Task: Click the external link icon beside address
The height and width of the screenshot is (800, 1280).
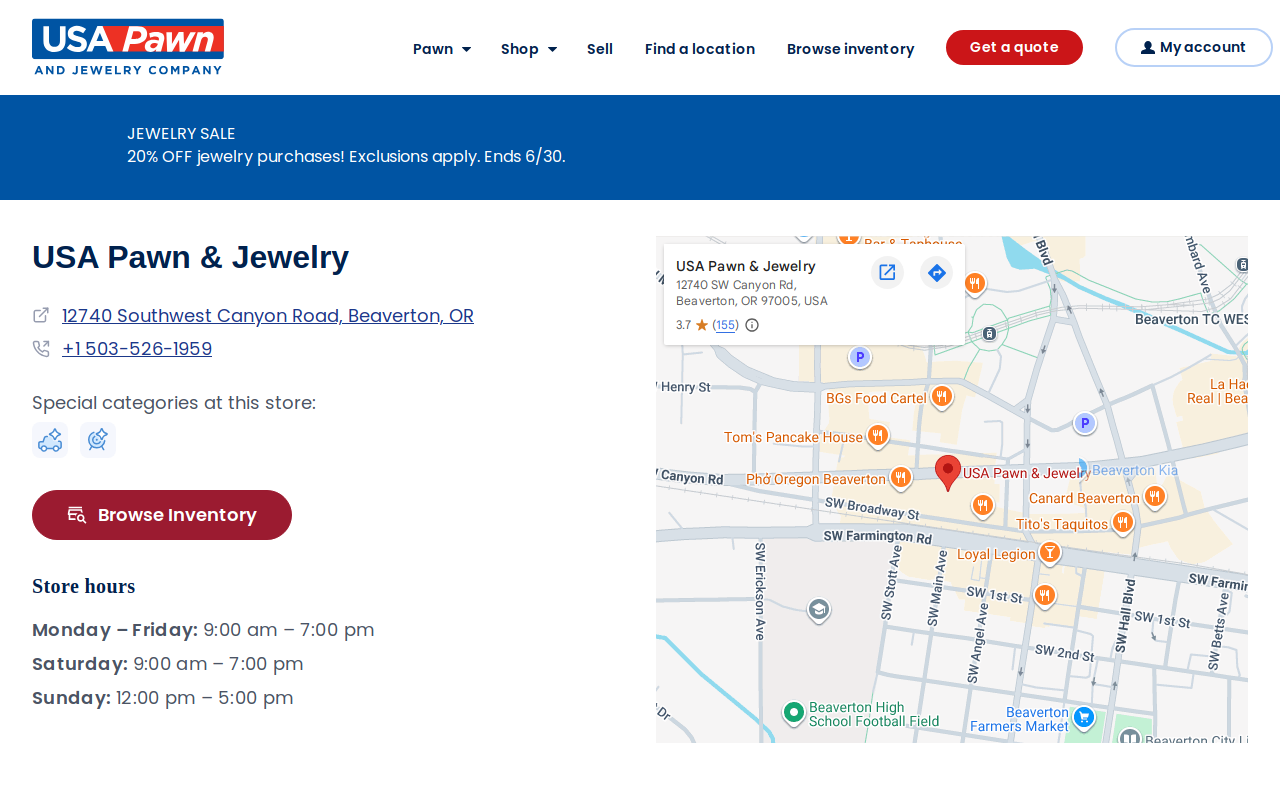Action: 41,315
